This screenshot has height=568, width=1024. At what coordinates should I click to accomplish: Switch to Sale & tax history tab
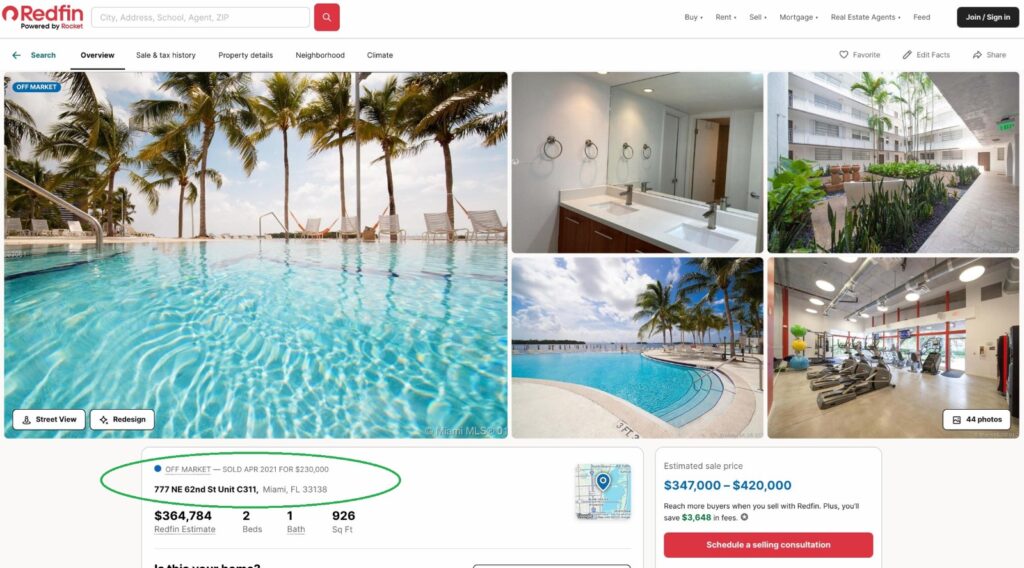point(165,55)
